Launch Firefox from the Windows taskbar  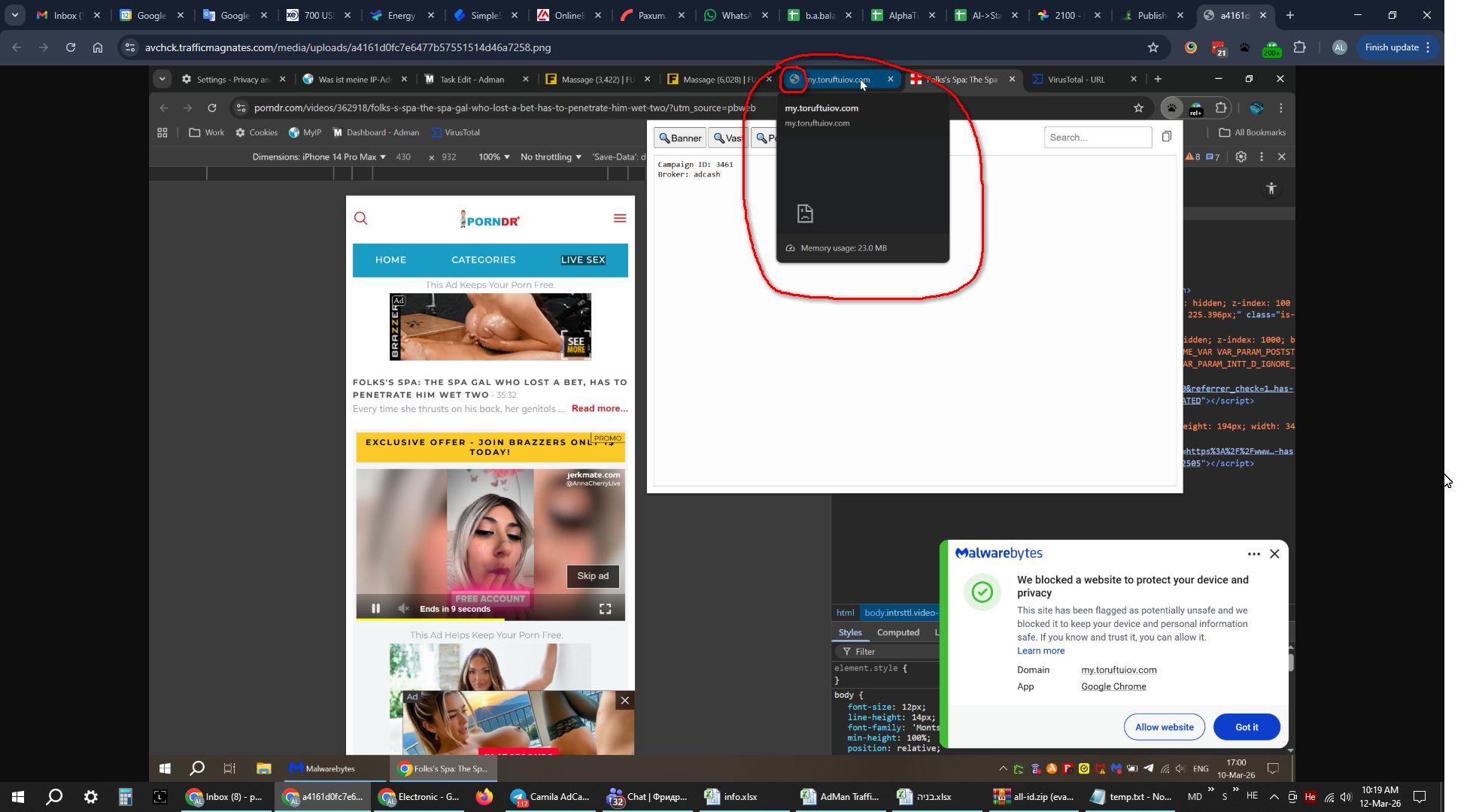[x=484, y=797]
